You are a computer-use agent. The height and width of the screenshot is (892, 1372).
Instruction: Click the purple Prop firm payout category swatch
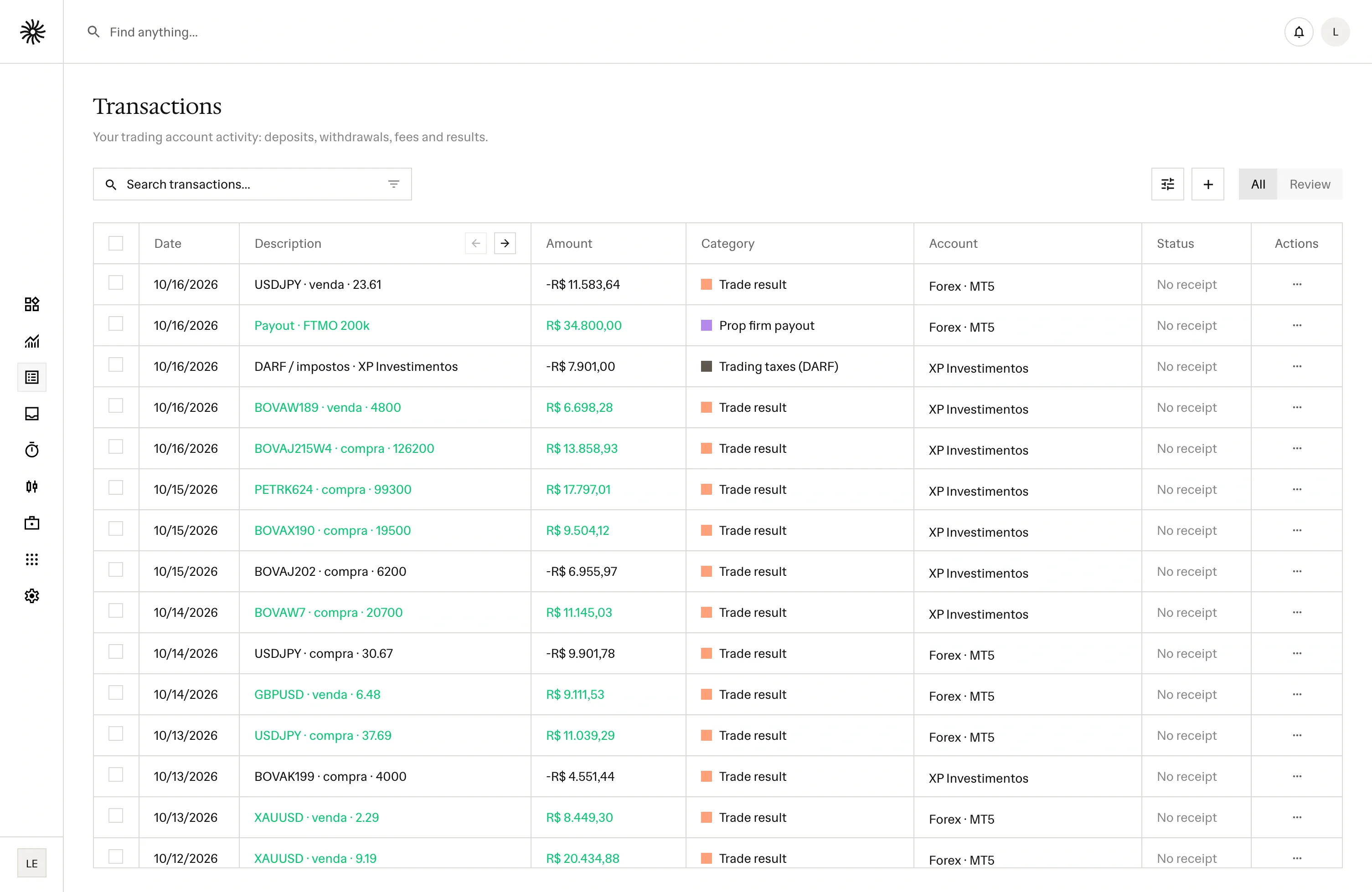pyautogui.click(x=706, y=326)
